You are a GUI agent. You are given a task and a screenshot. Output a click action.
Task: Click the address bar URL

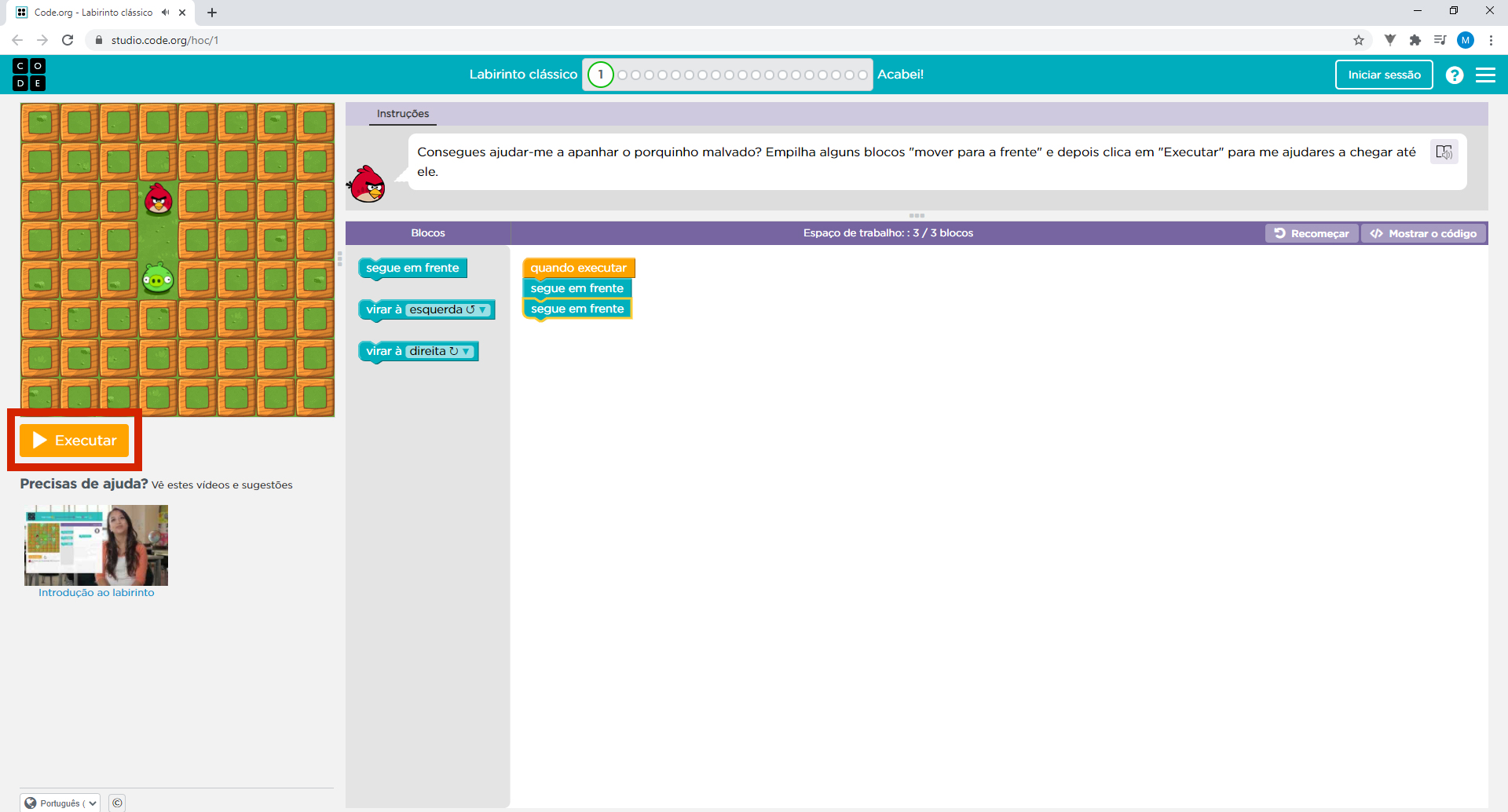165,40
